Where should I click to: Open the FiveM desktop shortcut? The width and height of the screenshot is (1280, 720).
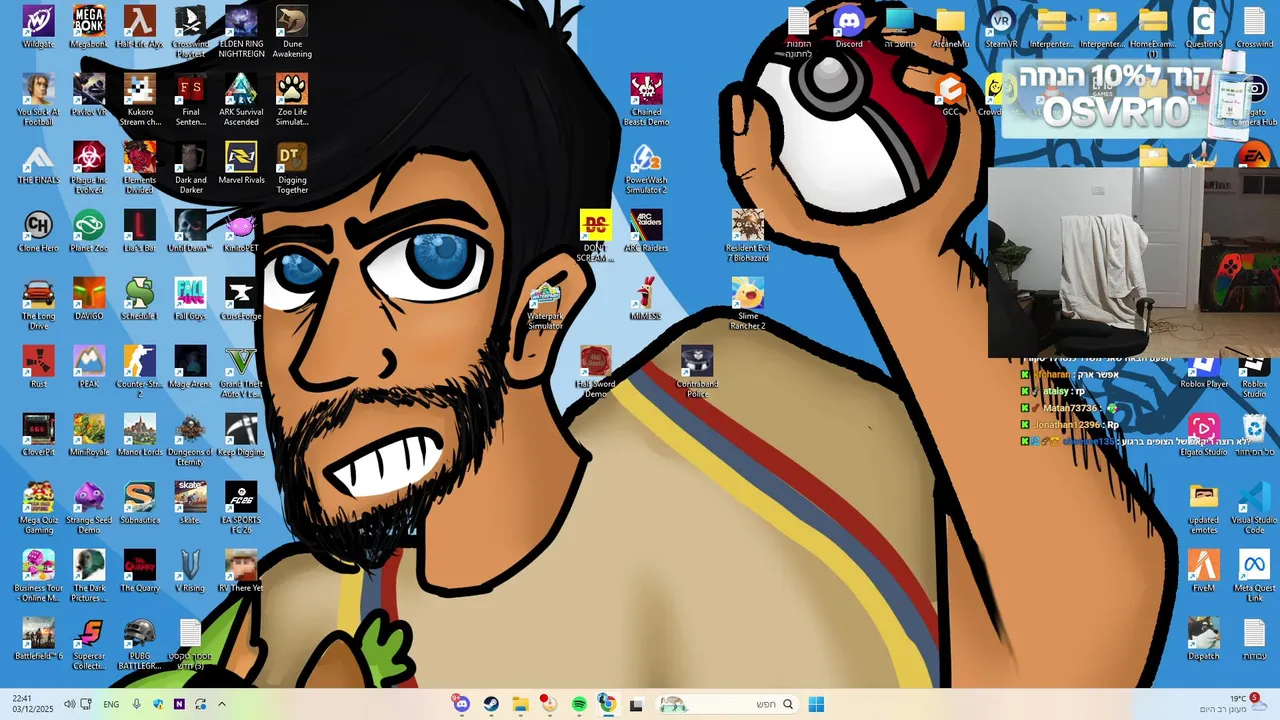1204,572
